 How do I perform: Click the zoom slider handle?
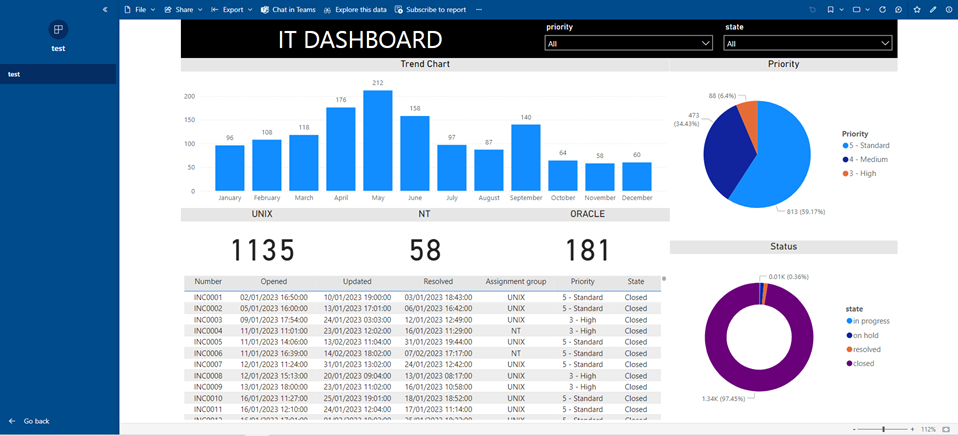pos(884,428)
